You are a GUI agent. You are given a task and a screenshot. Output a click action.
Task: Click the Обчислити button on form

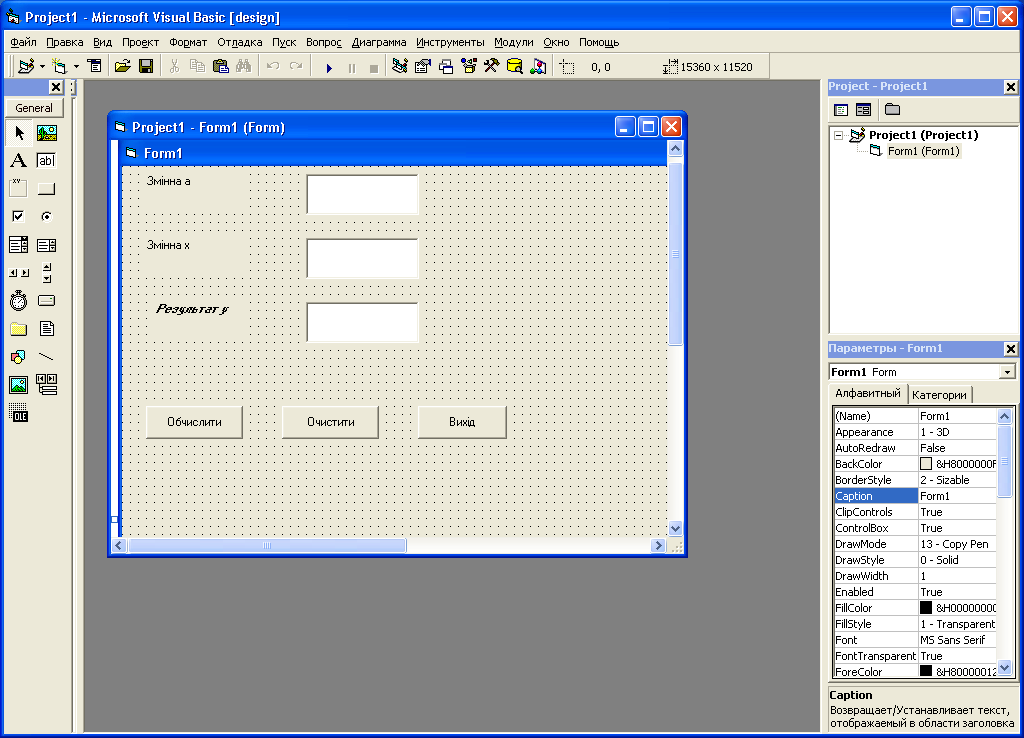tap(194, 422)
